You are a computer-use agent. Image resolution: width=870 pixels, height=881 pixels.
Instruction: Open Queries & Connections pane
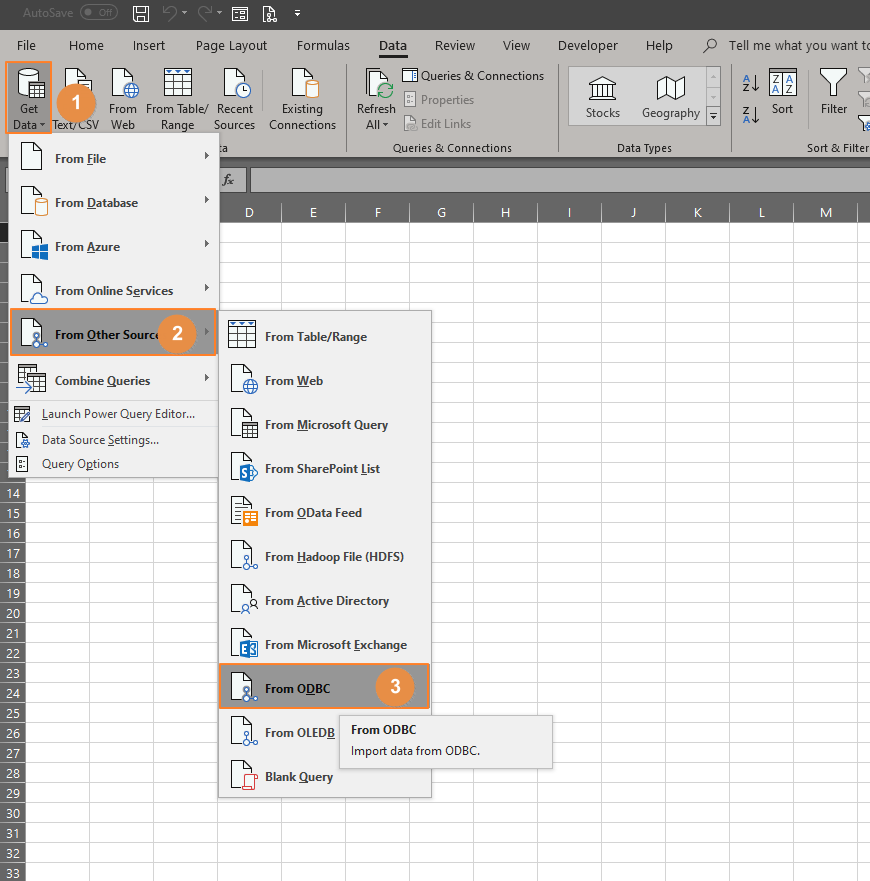473,76
